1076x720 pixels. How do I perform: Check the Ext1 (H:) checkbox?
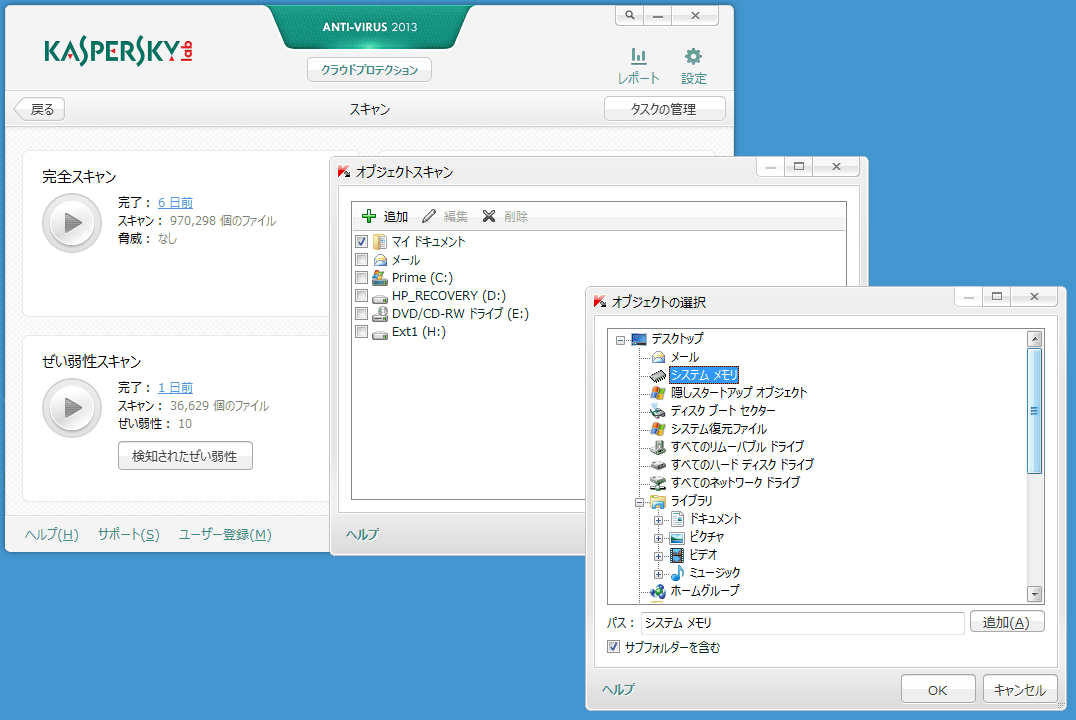coord(362,332)
